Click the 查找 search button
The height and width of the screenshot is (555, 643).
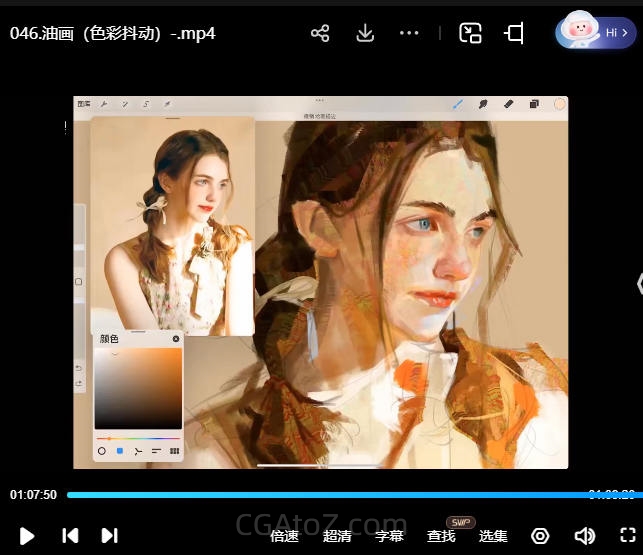pyautogui.click(x=441, y=536)
